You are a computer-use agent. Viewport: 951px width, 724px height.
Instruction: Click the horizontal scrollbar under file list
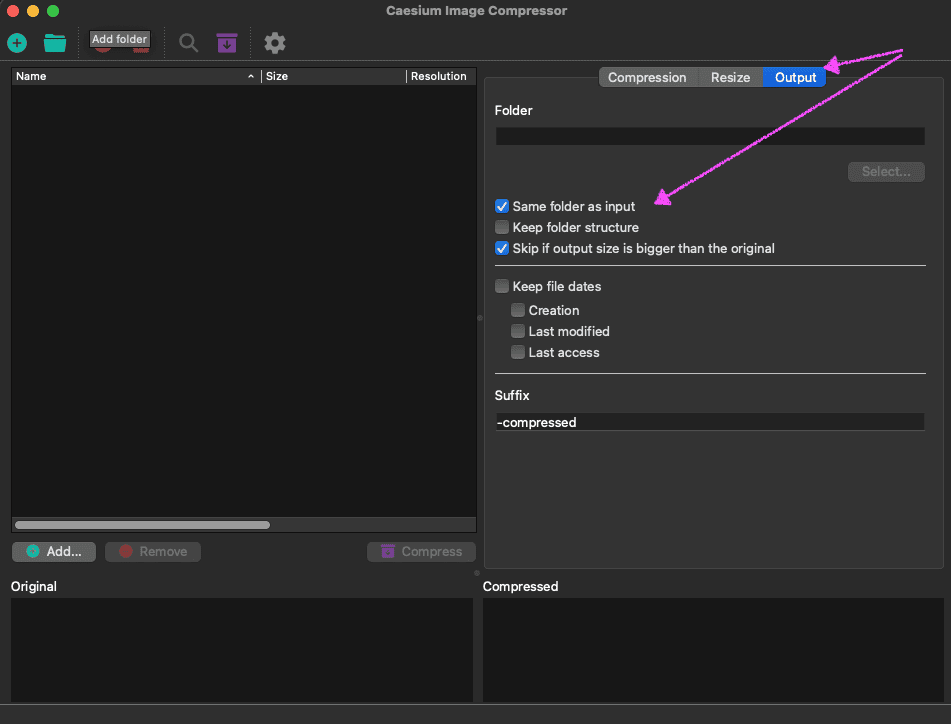coord(142,525)
